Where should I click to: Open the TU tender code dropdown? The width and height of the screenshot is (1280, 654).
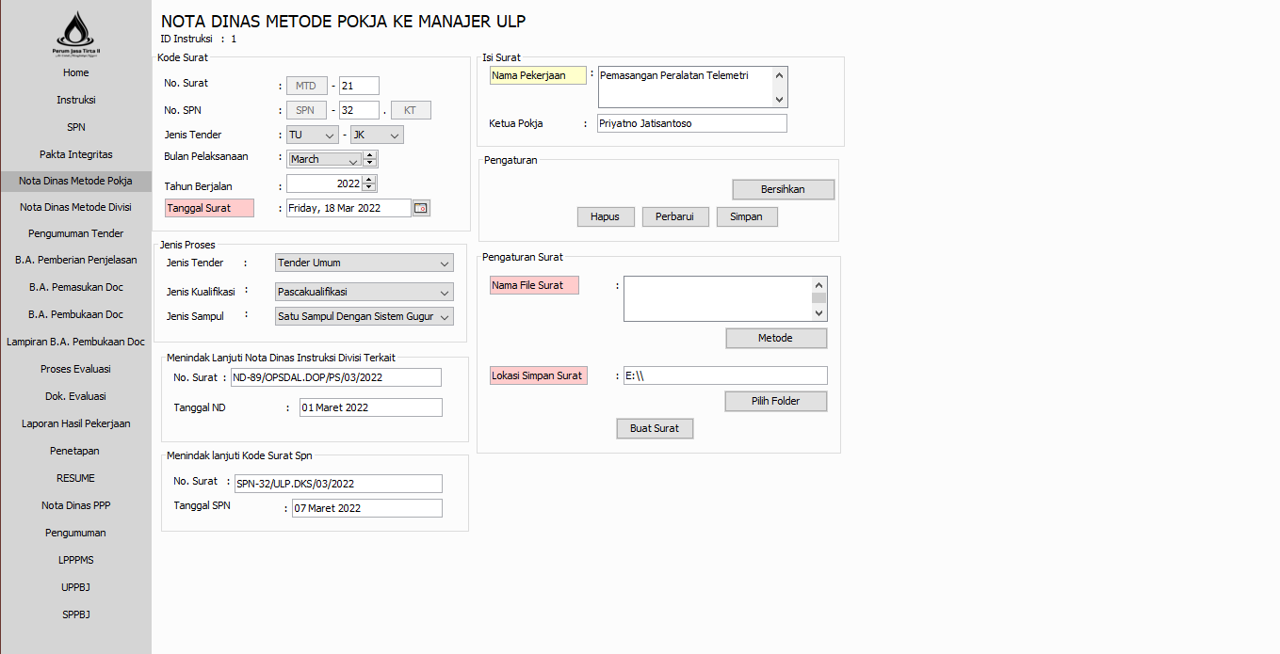point(329,135)
